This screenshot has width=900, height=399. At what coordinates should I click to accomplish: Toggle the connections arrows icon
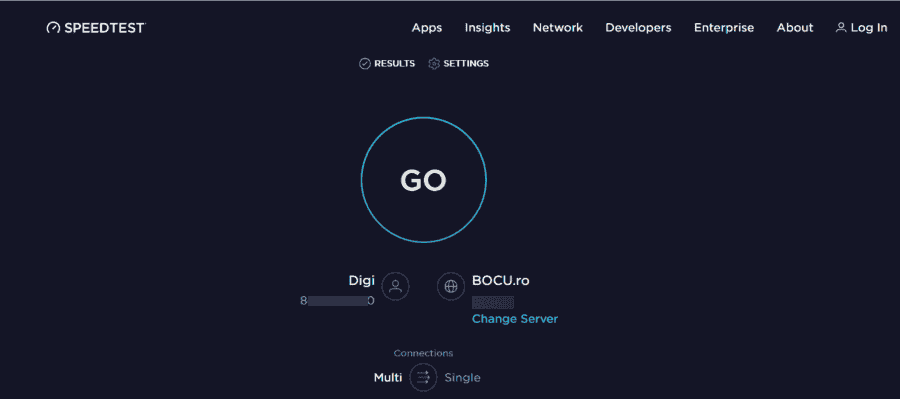coord(424,377)
